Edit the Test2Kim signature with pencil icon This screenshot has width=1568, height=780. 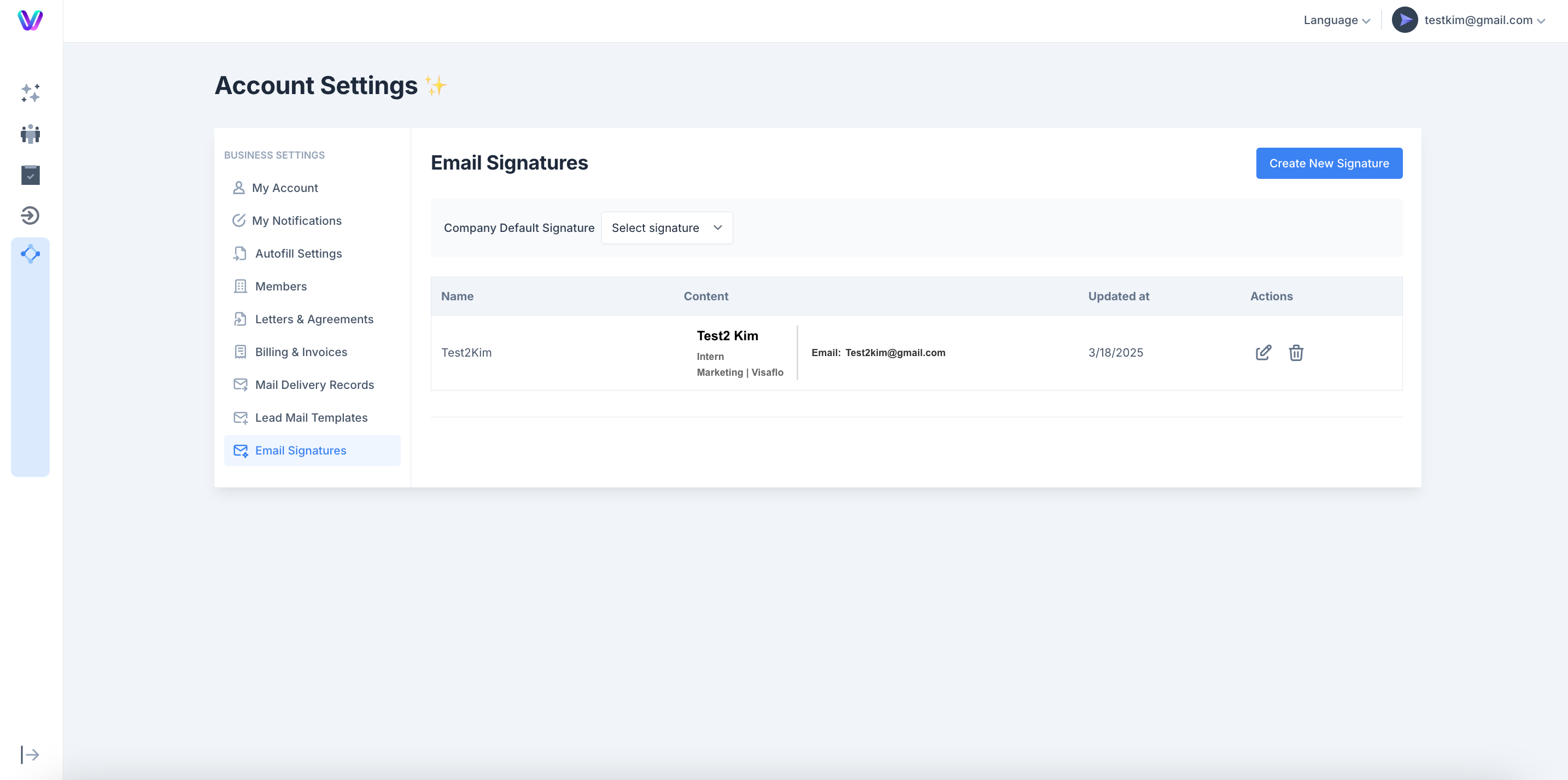point(1263,353)
